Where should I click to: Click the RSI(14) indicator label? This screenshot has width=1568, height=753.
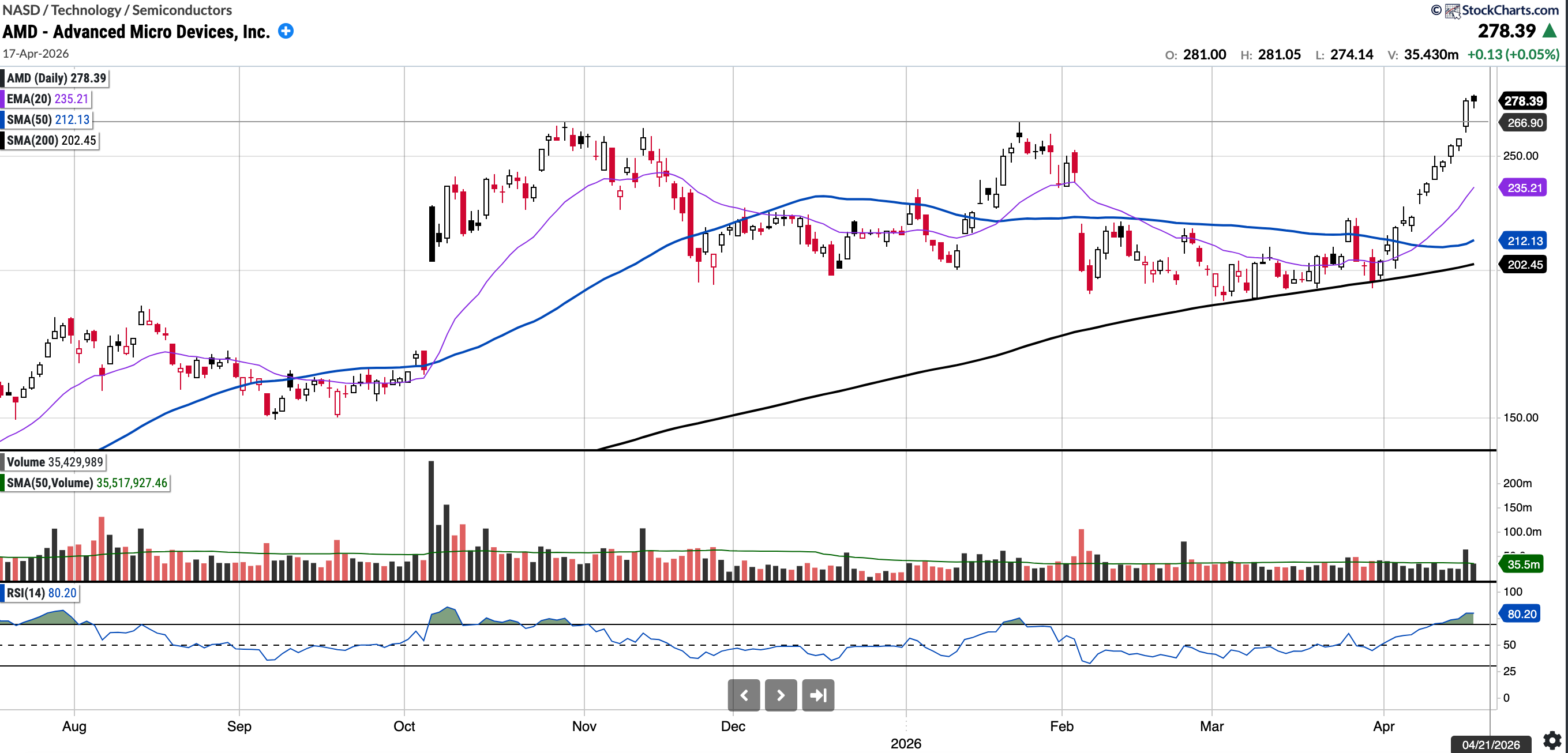(42, 593)
